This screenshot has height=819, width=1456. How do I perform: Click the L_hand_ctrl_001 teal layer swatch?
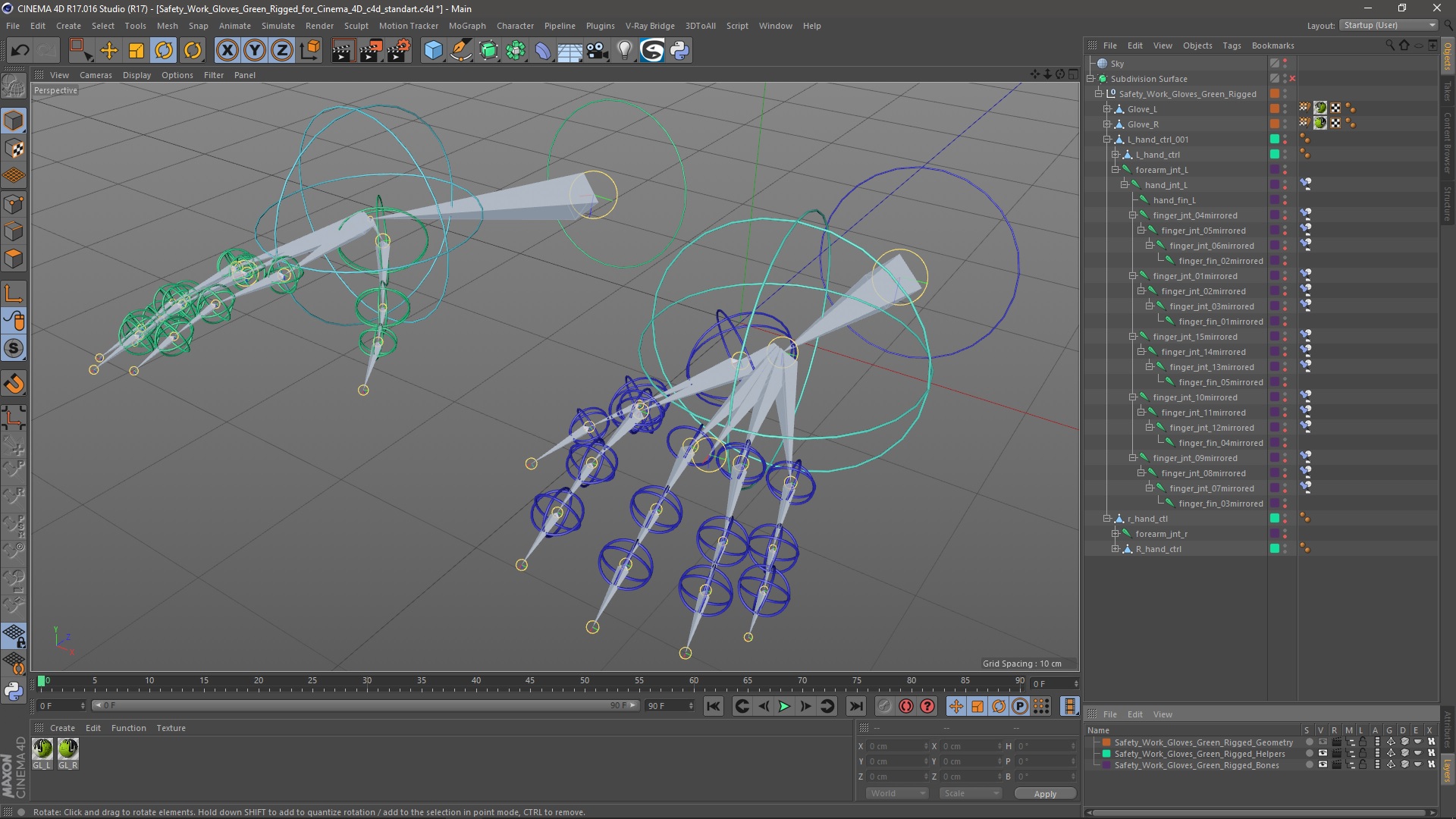1275,139
